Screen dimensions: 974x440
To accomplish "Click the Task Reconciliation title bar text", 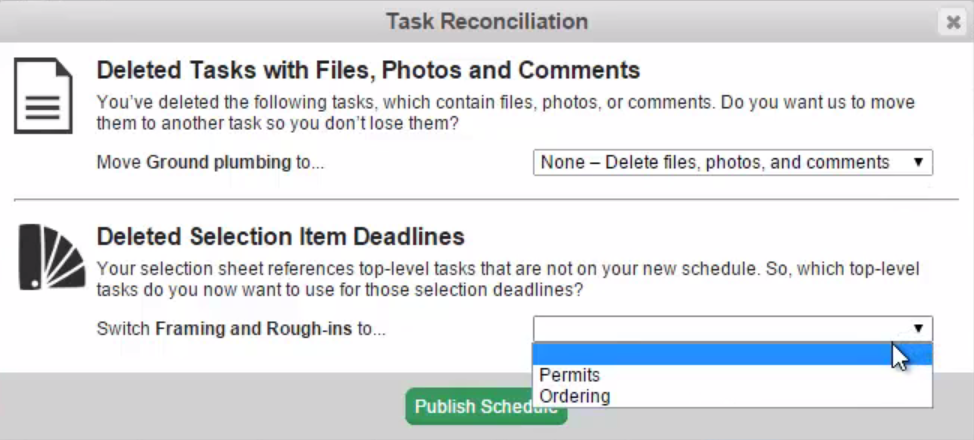I will [x=487, y=21].
